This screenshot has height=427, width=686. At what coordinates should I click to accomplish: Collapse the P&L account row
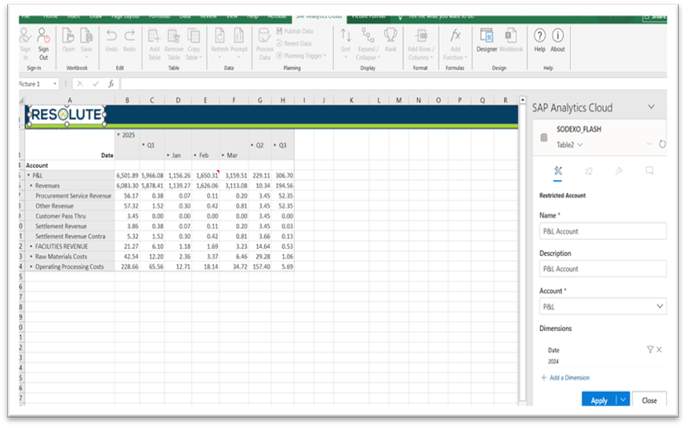tap(28, 175)
